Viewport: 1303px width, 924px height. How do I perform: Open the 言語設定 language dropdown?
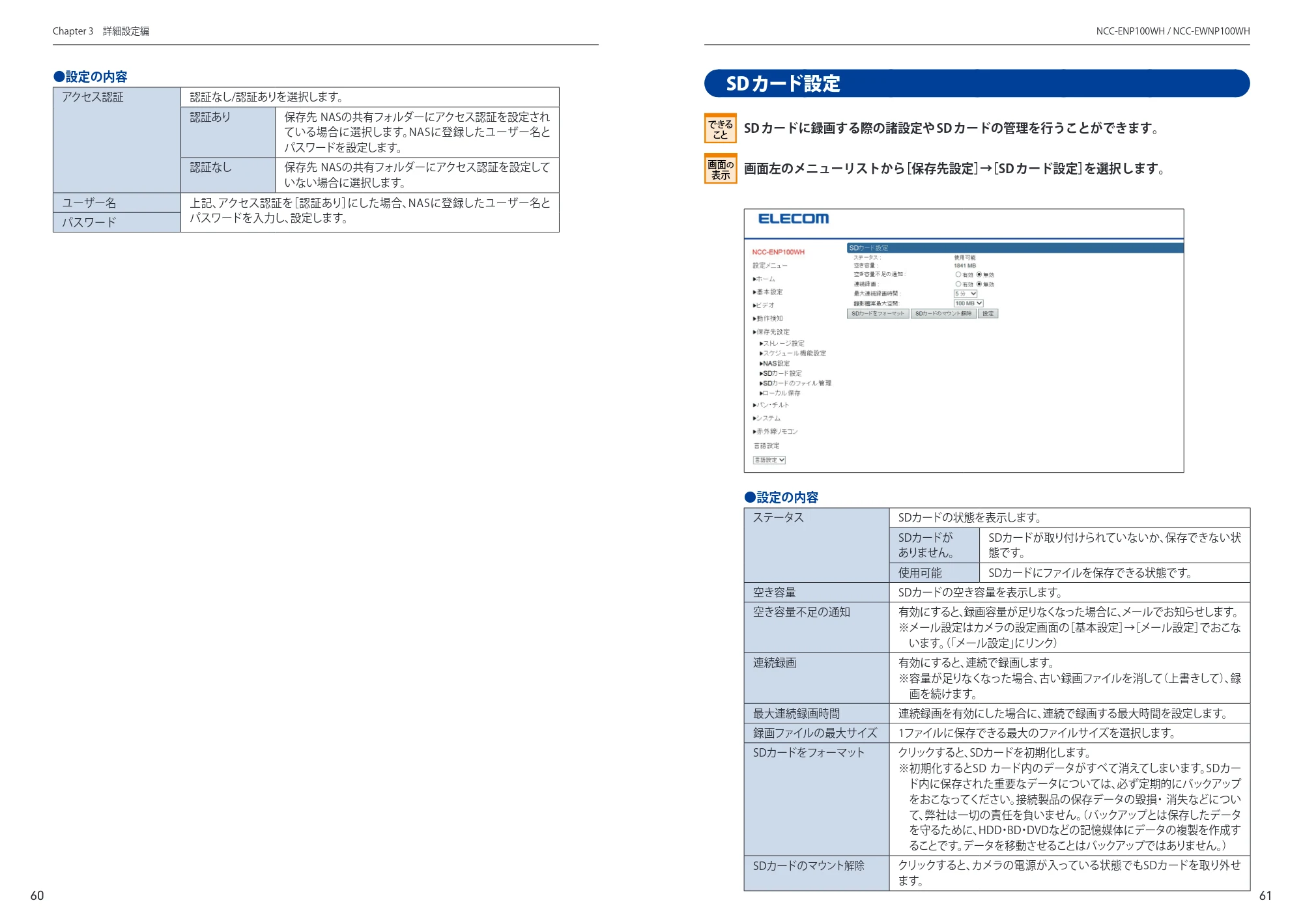pyautogui.click(x=769, y=460)
